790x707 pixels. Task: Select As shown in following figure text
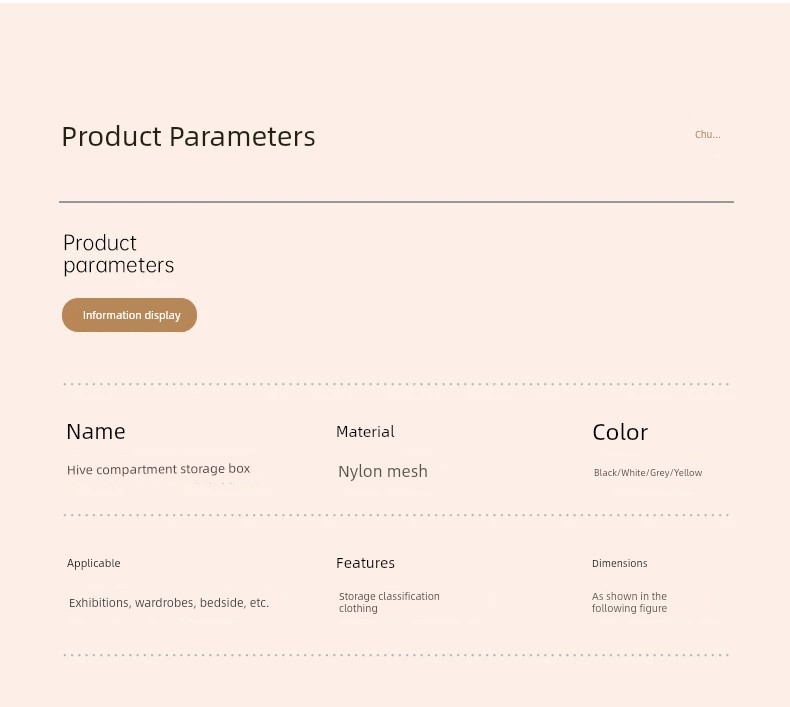(x=630, y=602)
